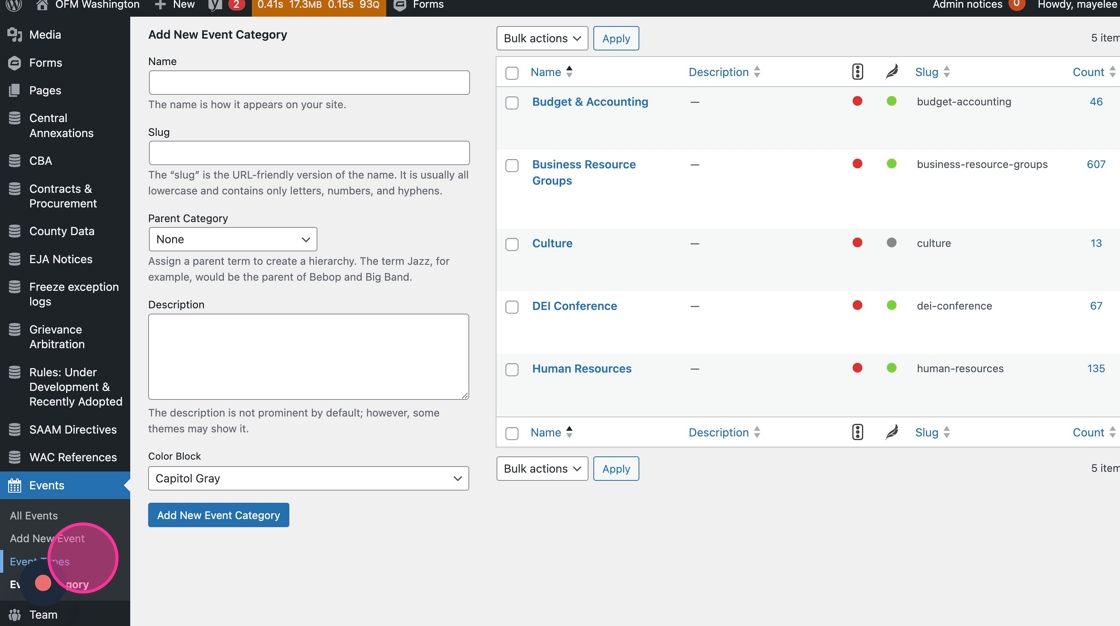Open the Bulk actions dropdown above the table
This screenshot has height=626, width=1120.
(542, 39)
